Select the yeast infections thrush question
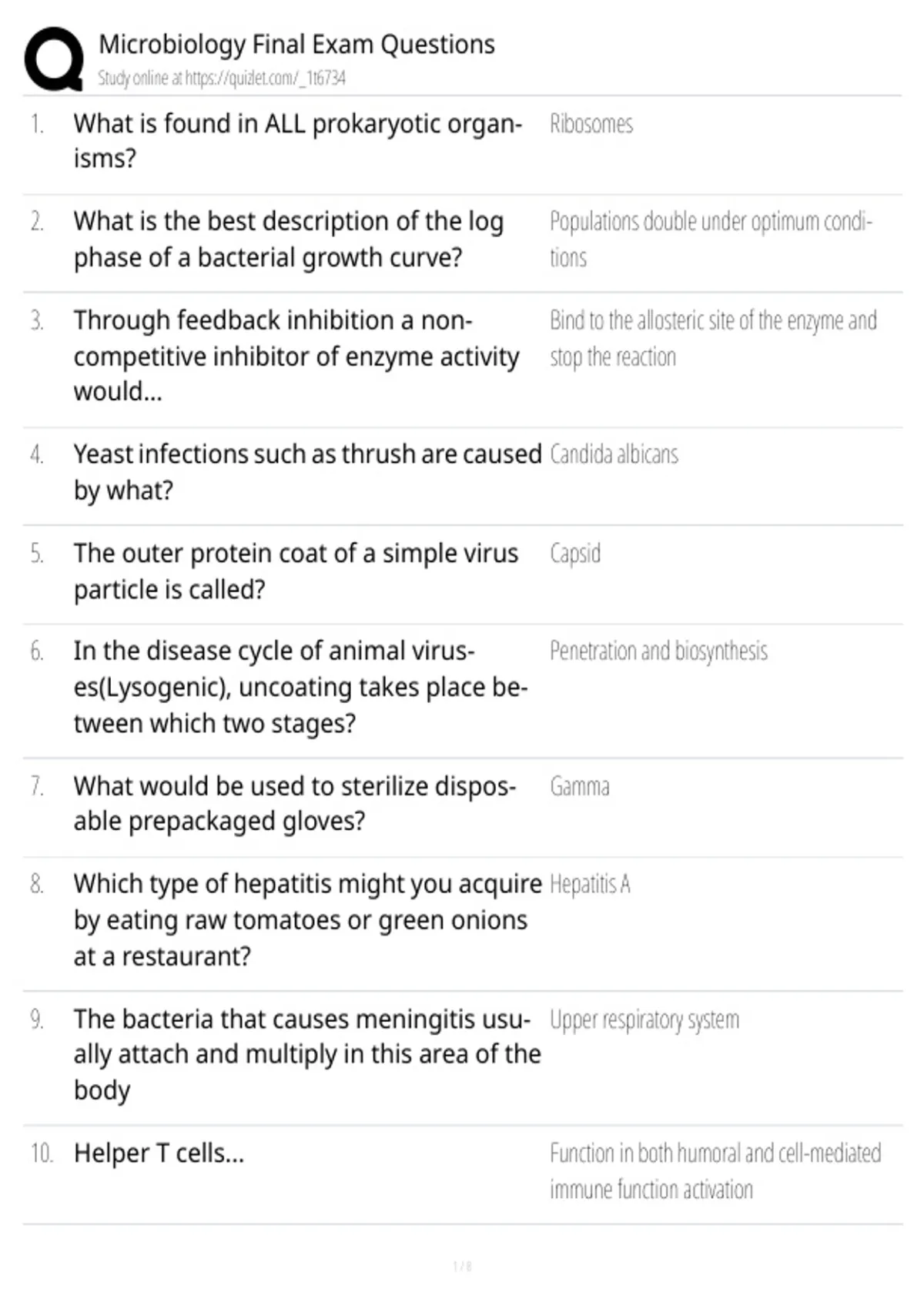 click(x=307, y=472)
